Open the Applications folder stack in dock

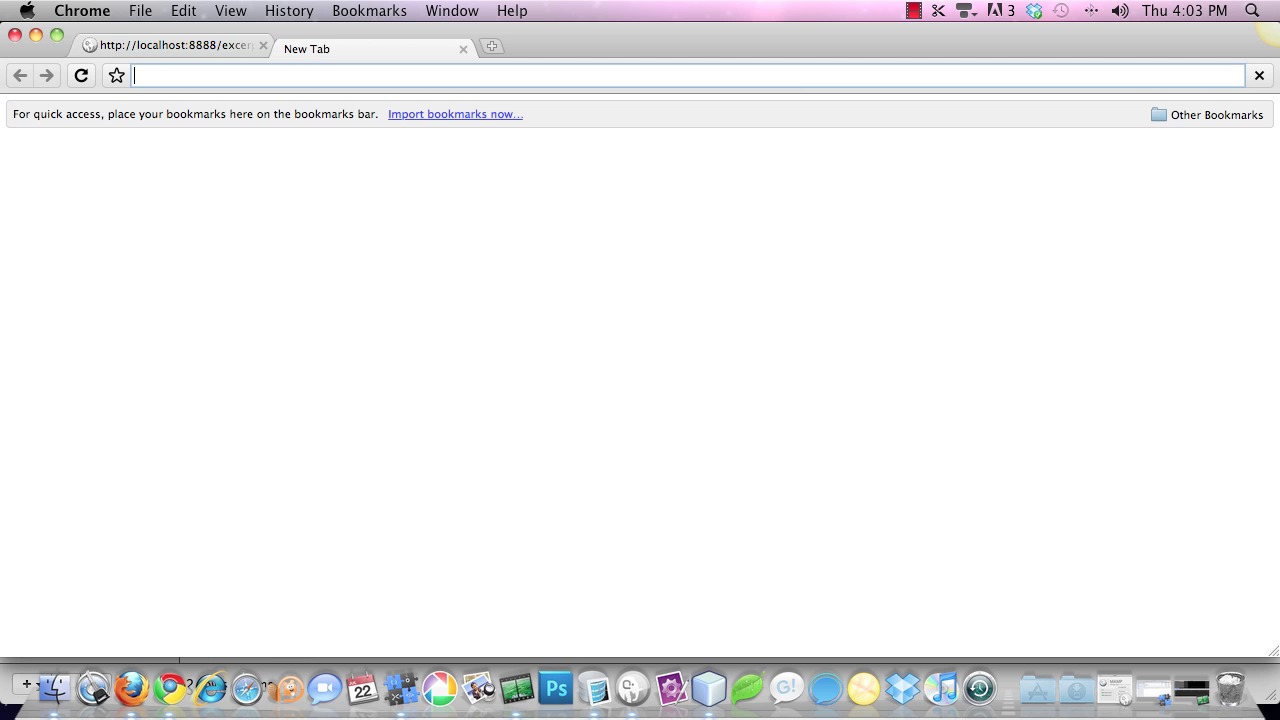click(1038, 689)
